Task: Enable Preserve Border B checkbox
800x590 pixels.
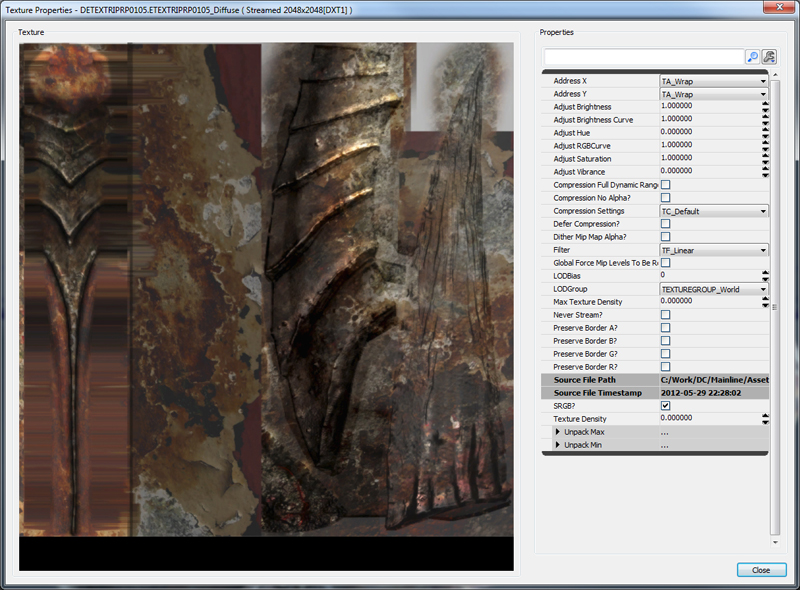Action: point(665,341)
